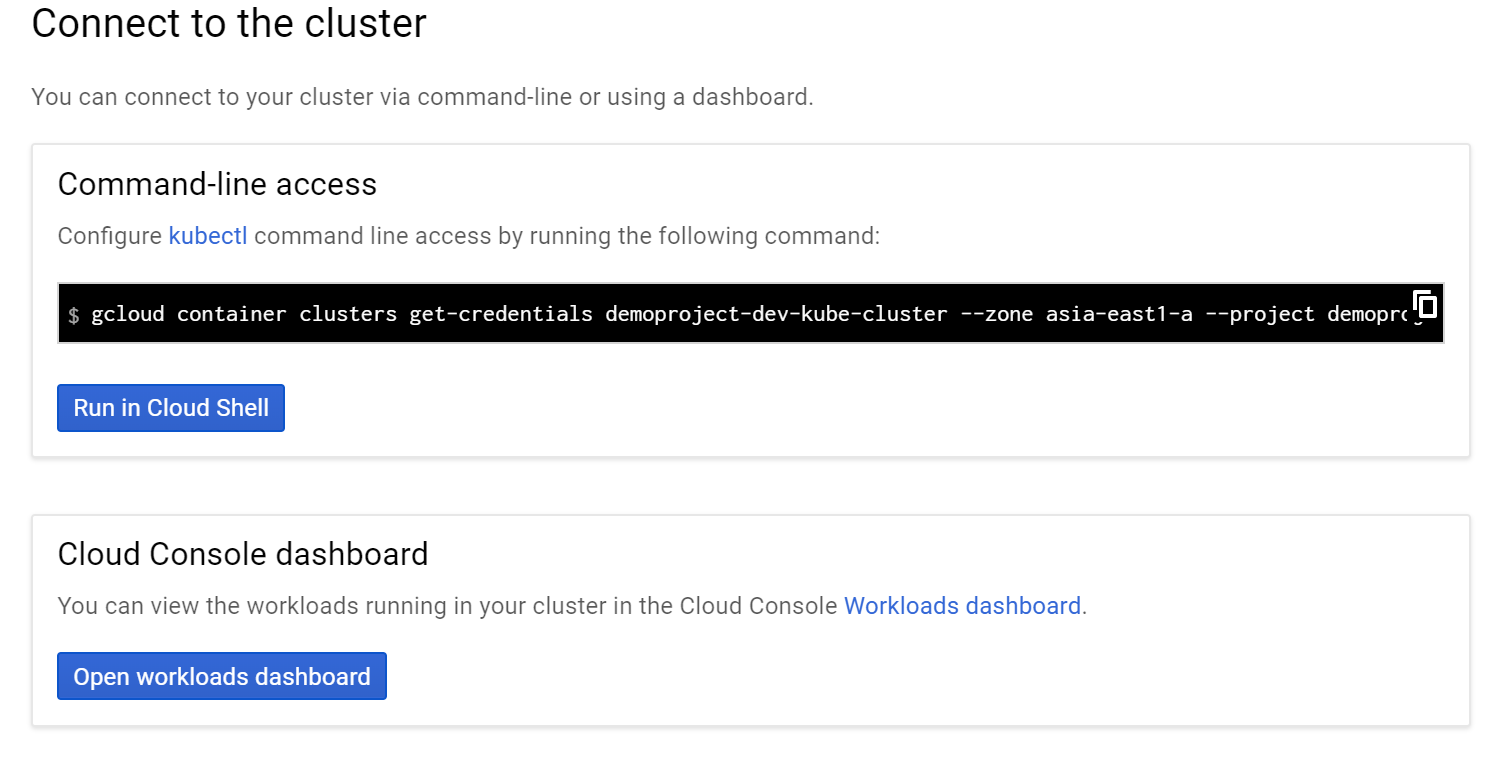
Task: Click the word gcloud in the command
Action: tap(128, 314)
